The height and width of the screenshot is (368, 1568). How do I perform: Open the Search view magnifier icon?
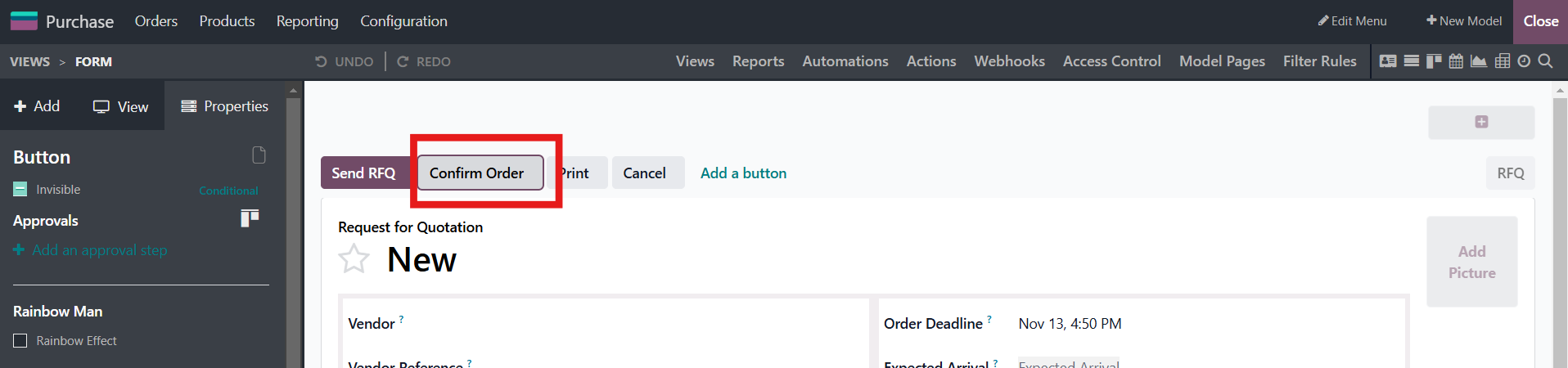click(1545, 61)
